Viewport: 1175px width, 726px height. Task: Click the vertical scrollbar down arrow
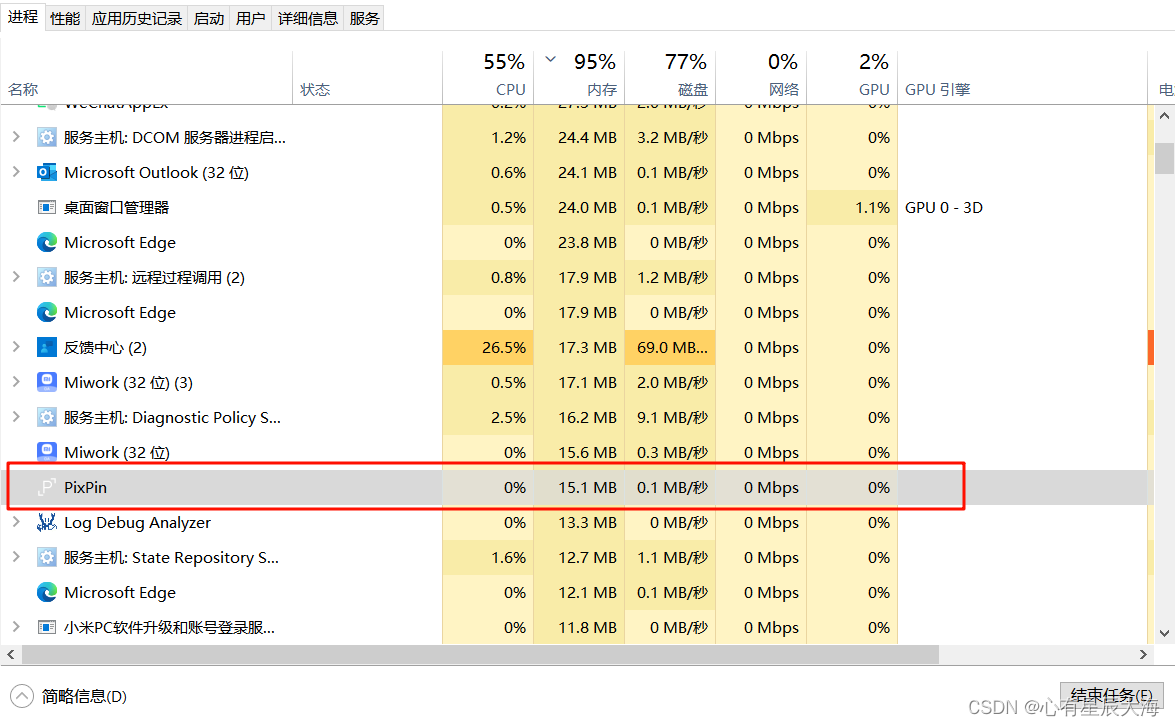[1164, 633]
